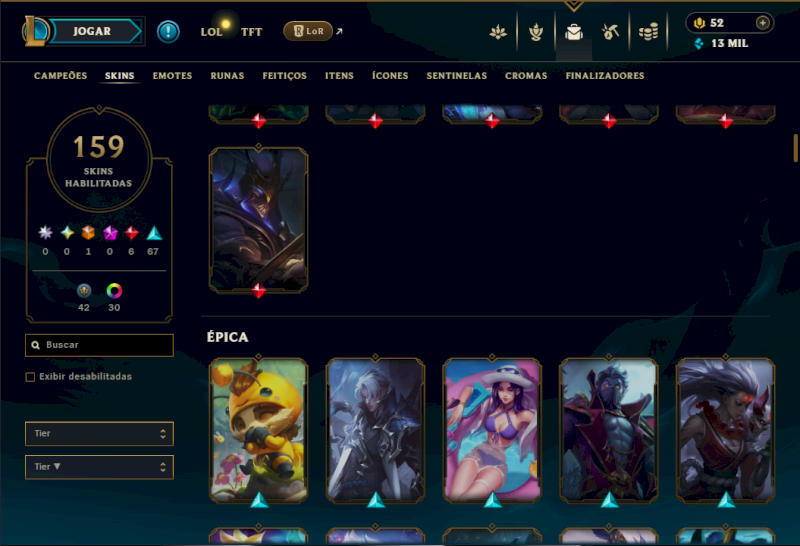Open the Store coins icon
Image resolution: width=800 pixels, height=546 pixels.
pos(648,32)
